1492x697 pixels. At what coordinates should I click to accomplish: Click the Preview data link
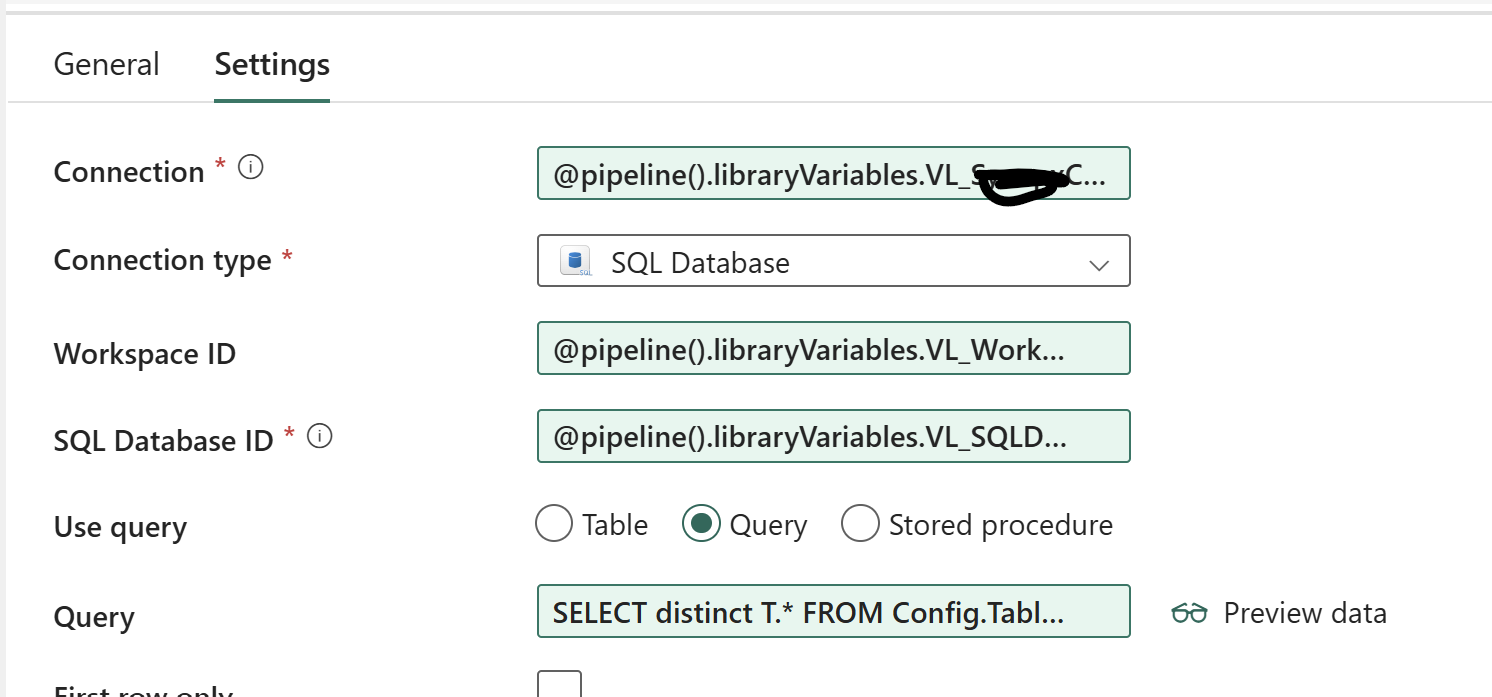[x=1279, y=613]
